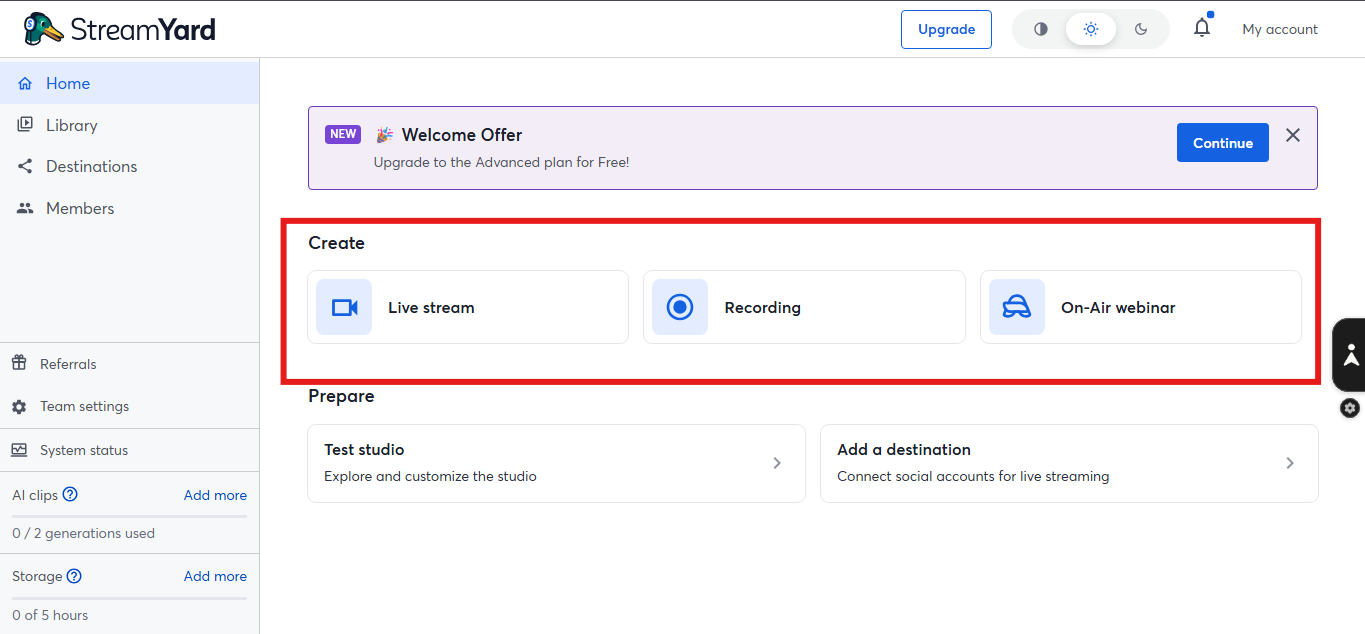Open notifications via the bell icon
The image size is (1365, 634).
tap(1201, 28)
